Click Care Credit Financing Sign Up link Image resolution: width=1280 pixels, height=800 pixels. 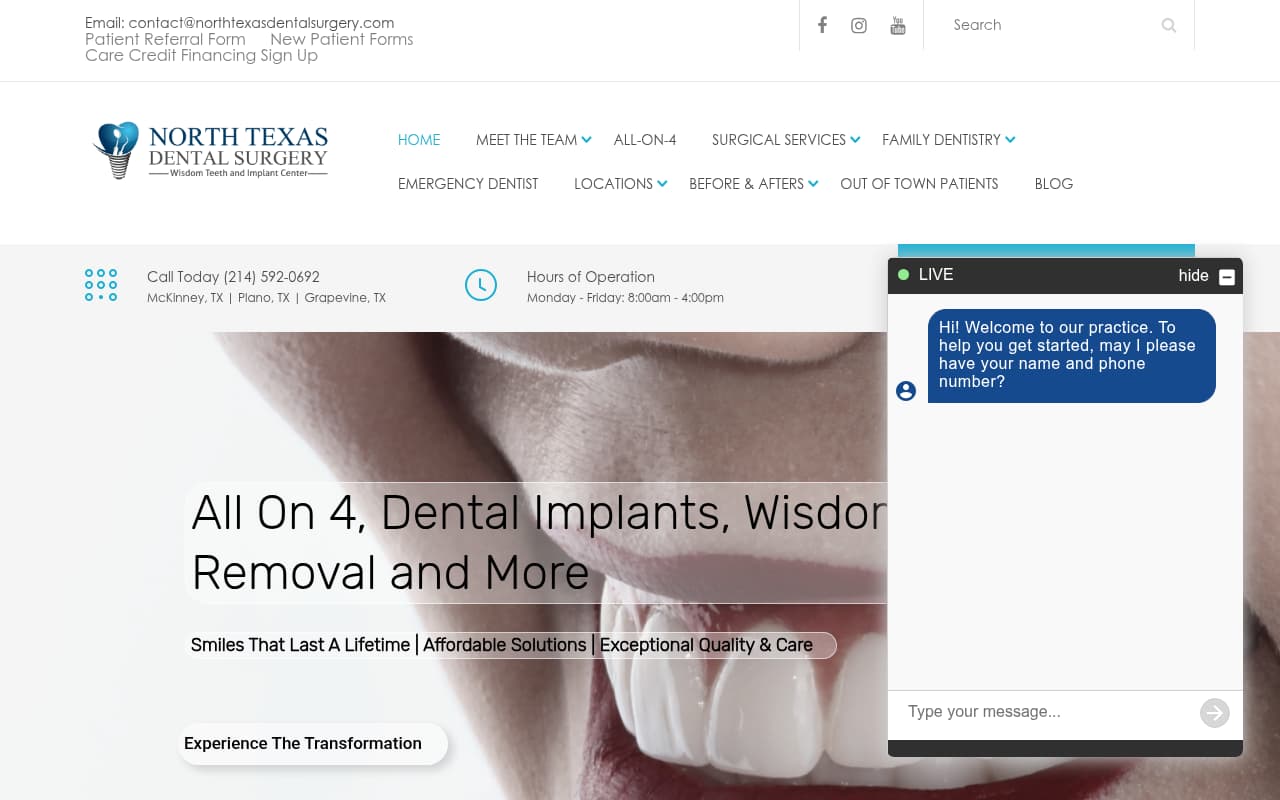[x=201, y=55]
